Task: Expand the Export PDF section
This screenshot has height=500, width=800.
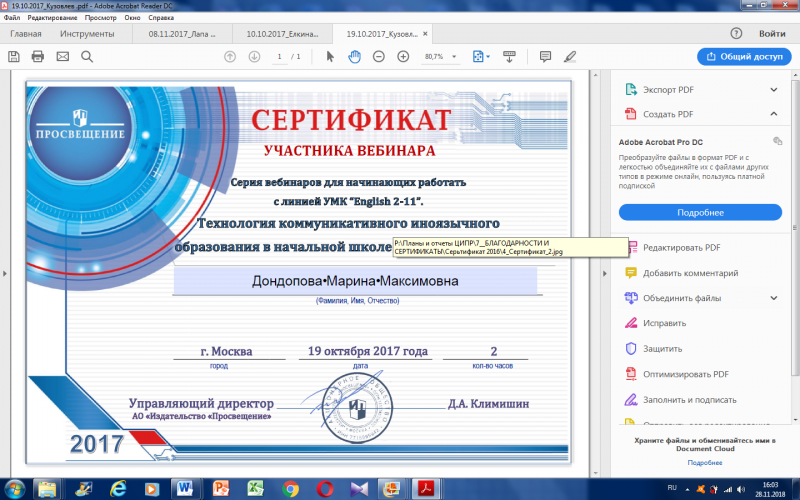Action: click(x=774, y=90)
